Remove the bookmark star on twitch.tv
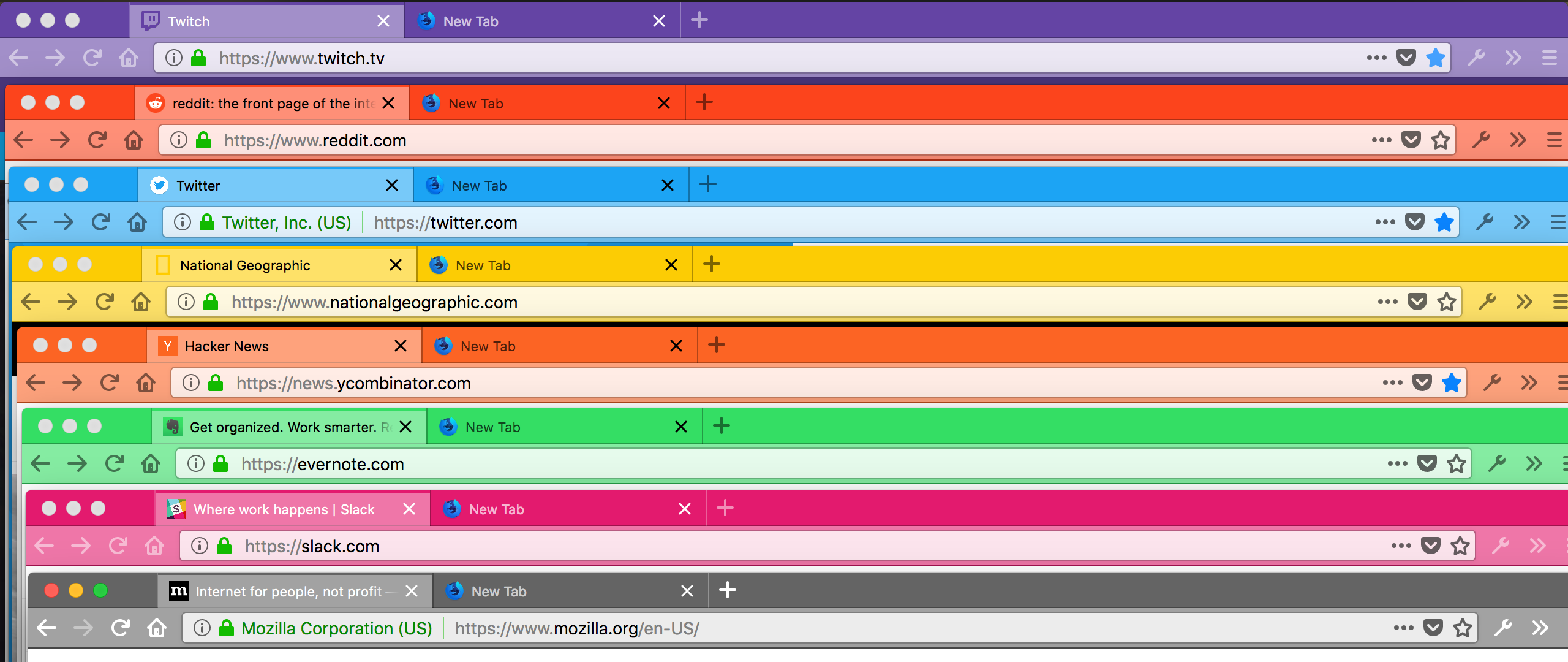 (x=1436, y=58)
